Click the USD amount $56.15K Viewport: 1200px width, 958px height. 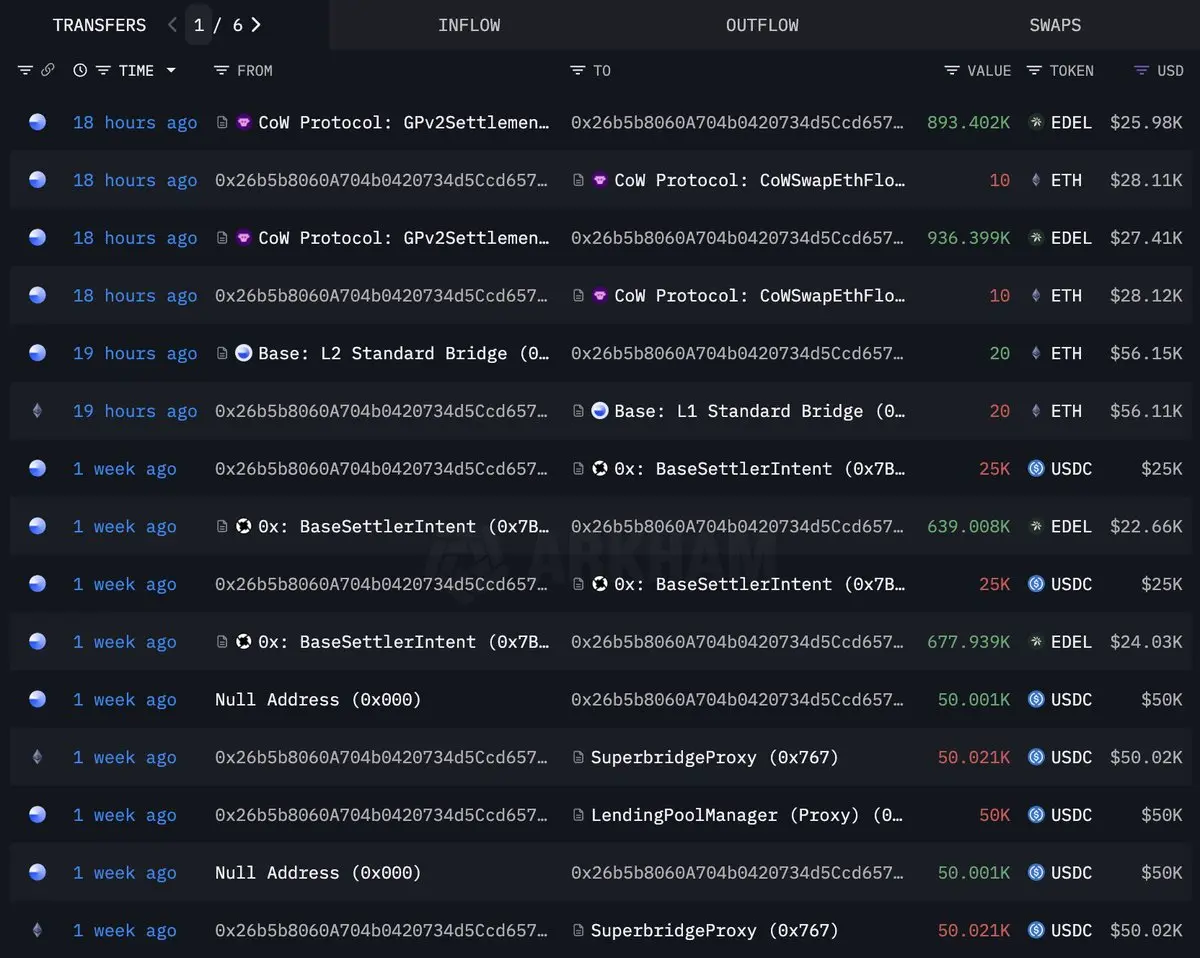tap(1146, 353)
